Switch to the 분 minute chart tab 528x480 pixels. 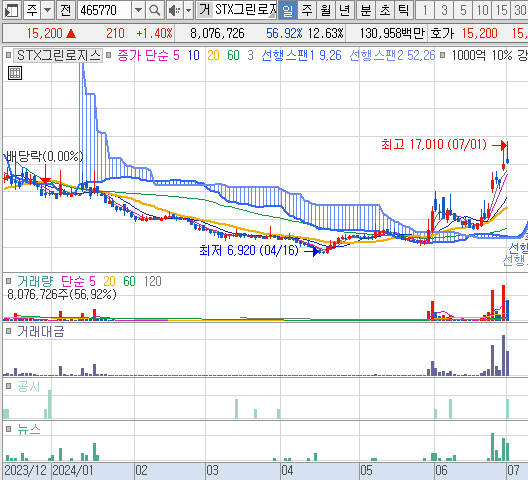click(366, 10)
